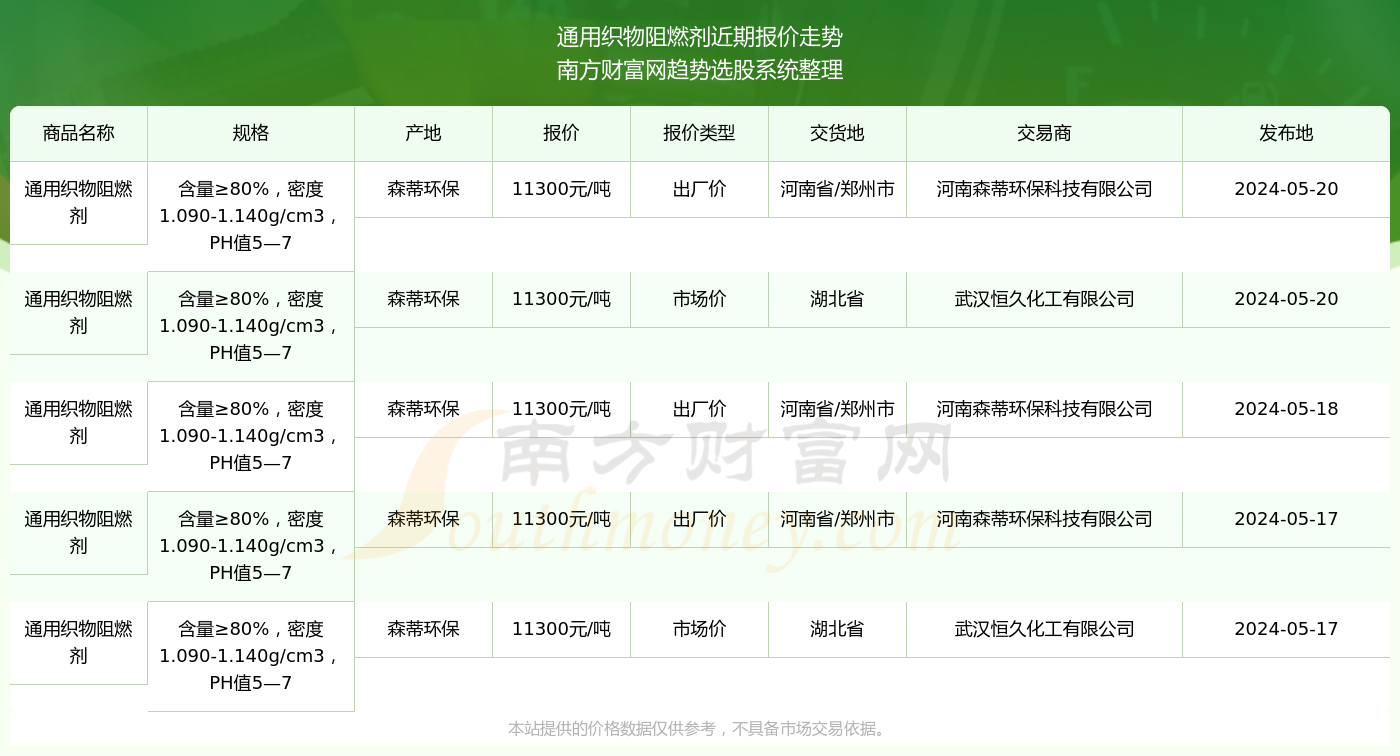Viewport: 1400px width, 756px height.
Task: Click 森蒂环保 origin in the 2024-05-17 市场价 row
Action: (x=424, y=629)
